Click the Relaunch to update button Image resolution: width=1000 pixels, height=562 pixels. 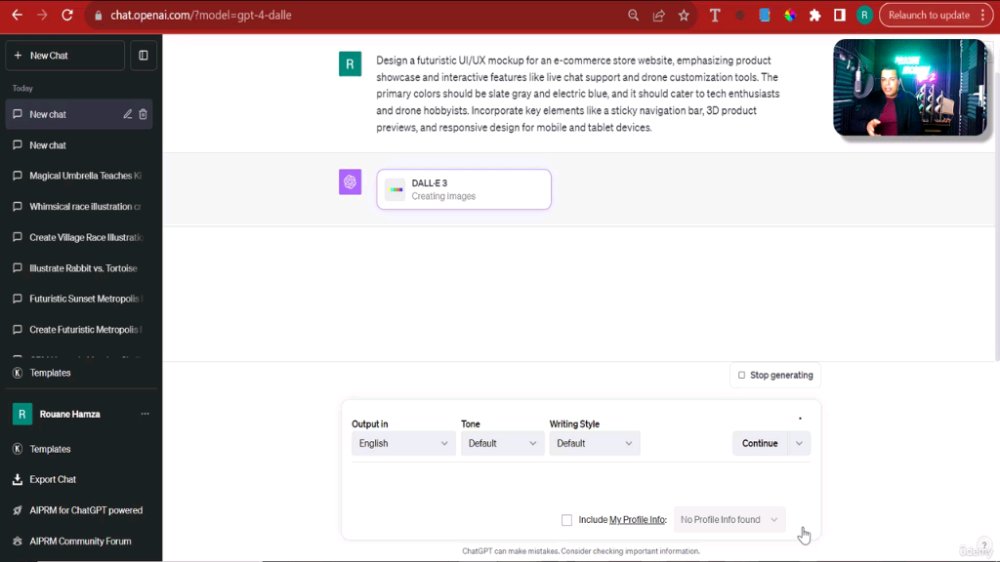point(929,15)
